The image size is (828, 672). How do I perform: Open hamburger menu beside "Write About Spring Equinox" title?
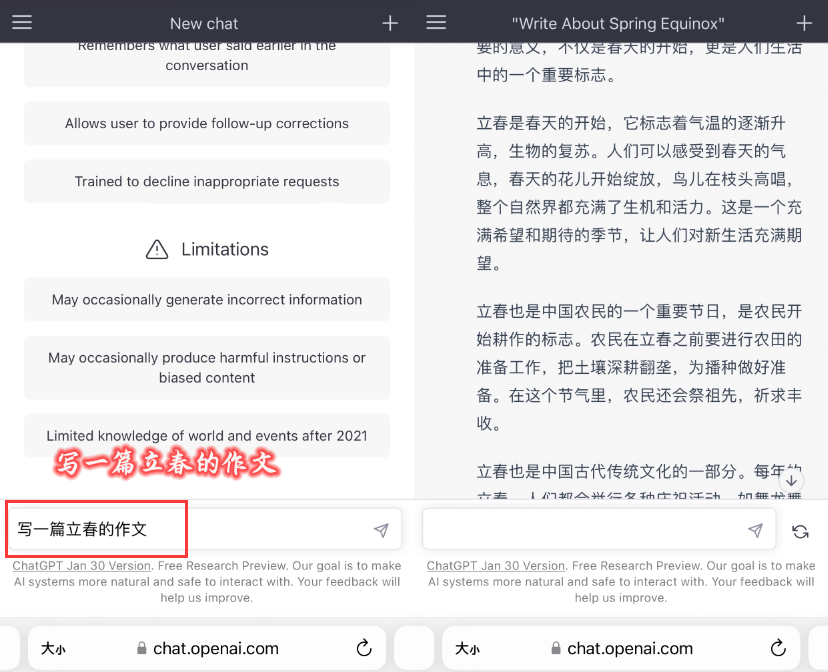click(436, 22)
